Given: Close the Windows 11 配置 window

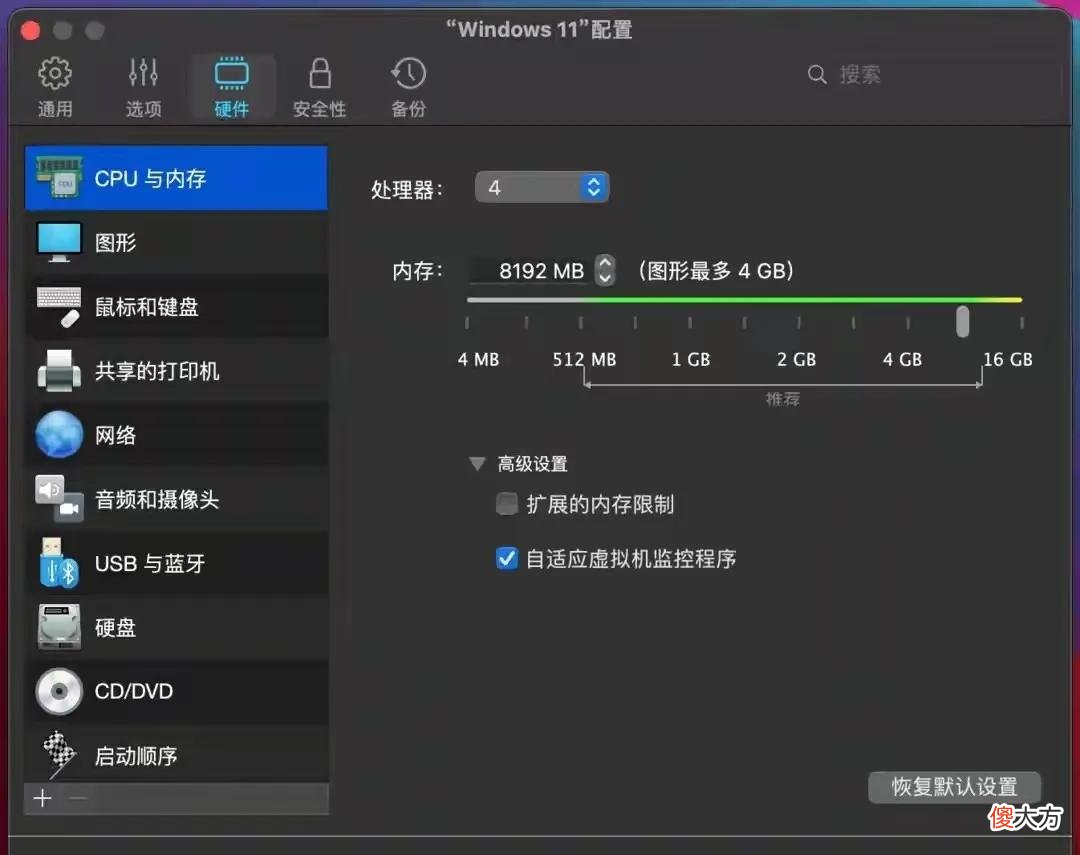Looking at the screenshot, I should 30,30.
